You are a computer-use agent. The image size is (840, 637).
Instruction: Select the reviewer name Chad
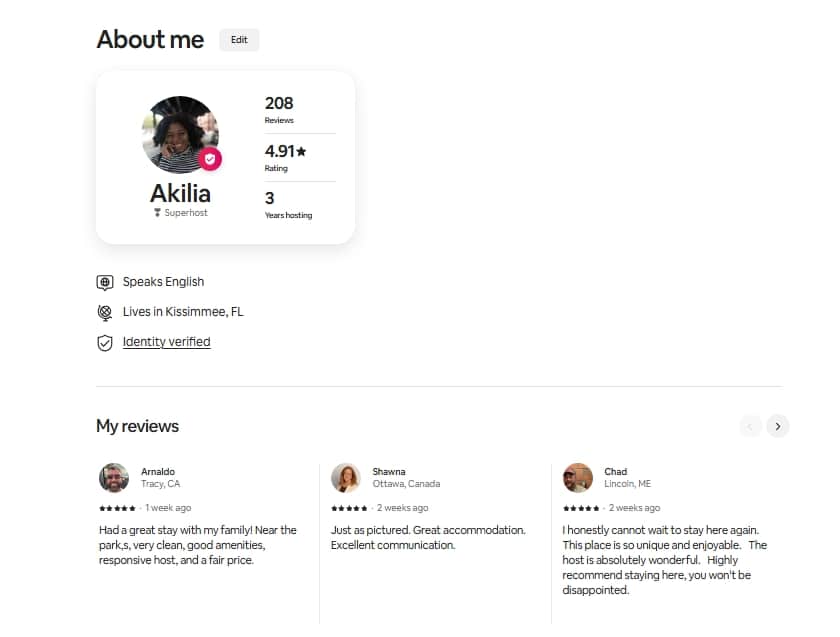(616, 471)
